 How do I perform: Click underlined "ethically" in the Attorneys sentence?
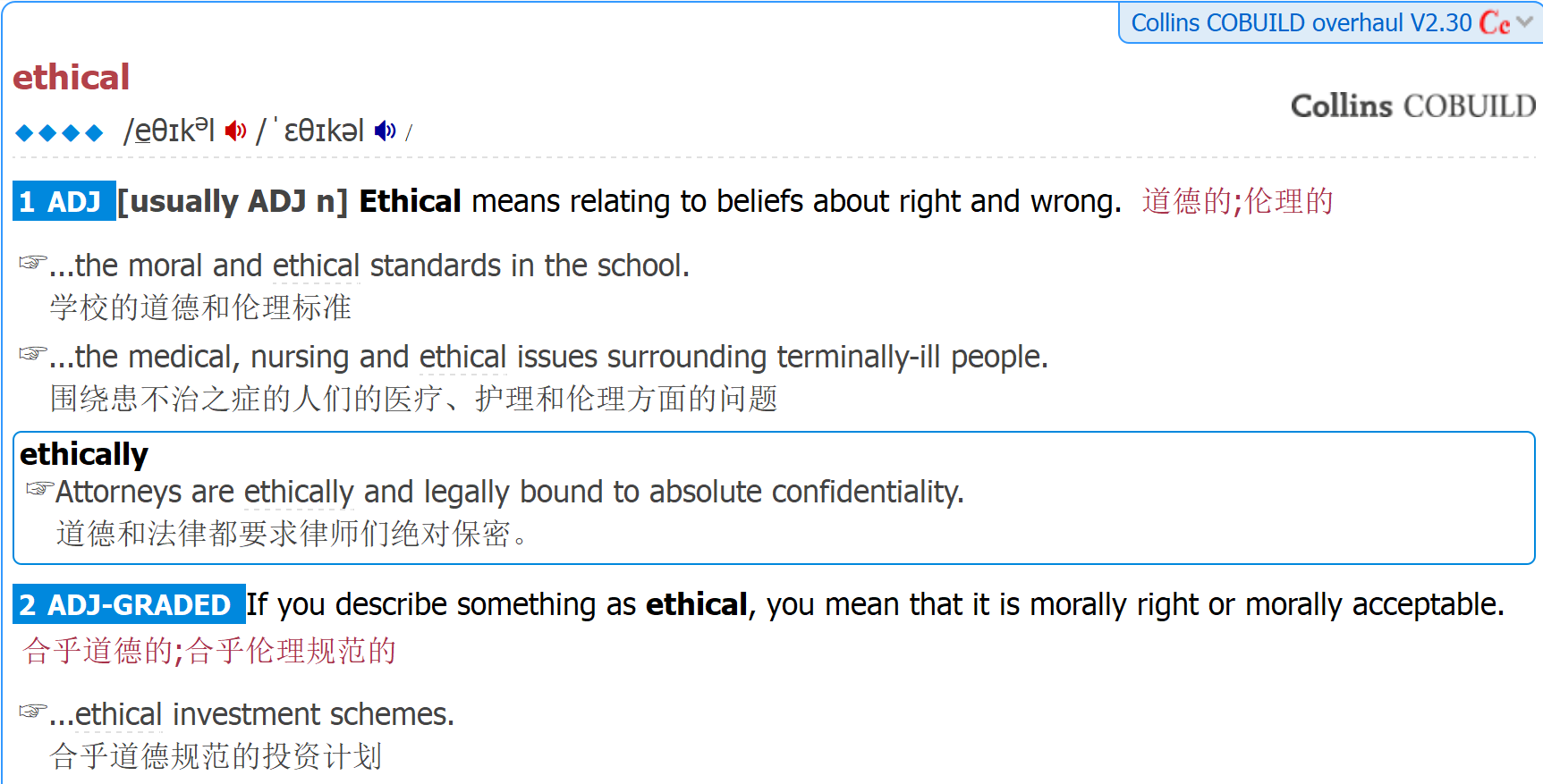coord(299,493)
